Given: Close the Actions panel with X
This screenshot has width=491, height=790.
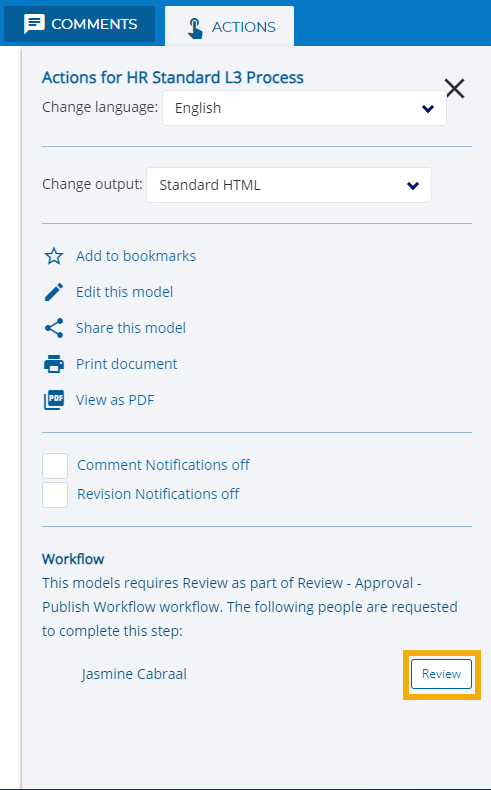Looking at the screenshot, I should 455,89.
